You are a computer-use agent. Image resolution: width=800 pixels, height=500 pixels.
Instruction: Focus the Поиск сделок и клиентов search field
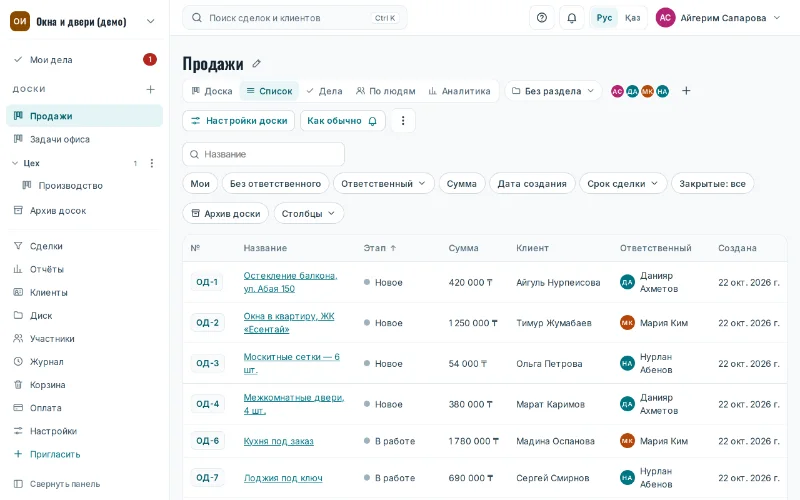point(294,18)
